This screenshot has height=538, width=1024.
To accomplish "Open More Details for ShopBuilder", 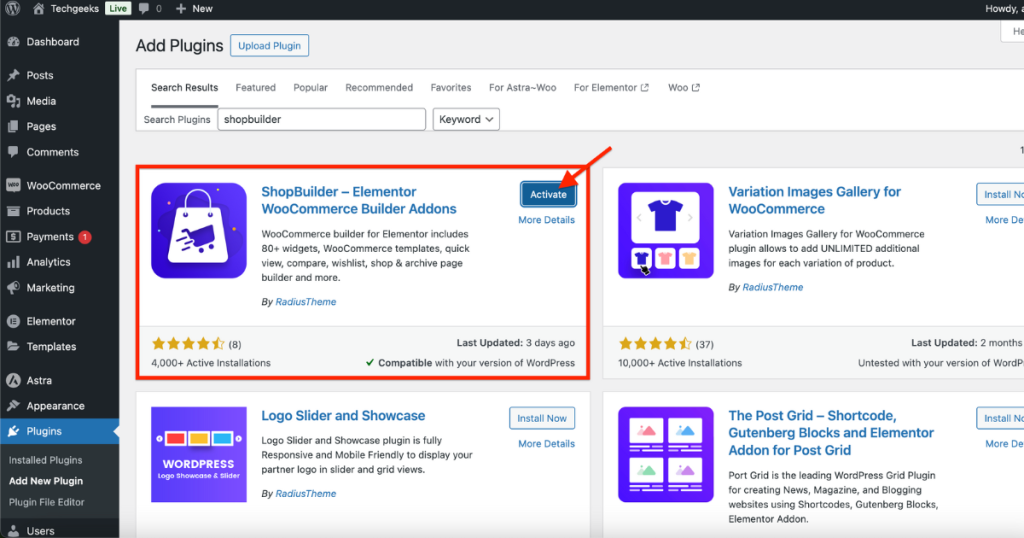I will pyautogui.click(x=546, y=220).
